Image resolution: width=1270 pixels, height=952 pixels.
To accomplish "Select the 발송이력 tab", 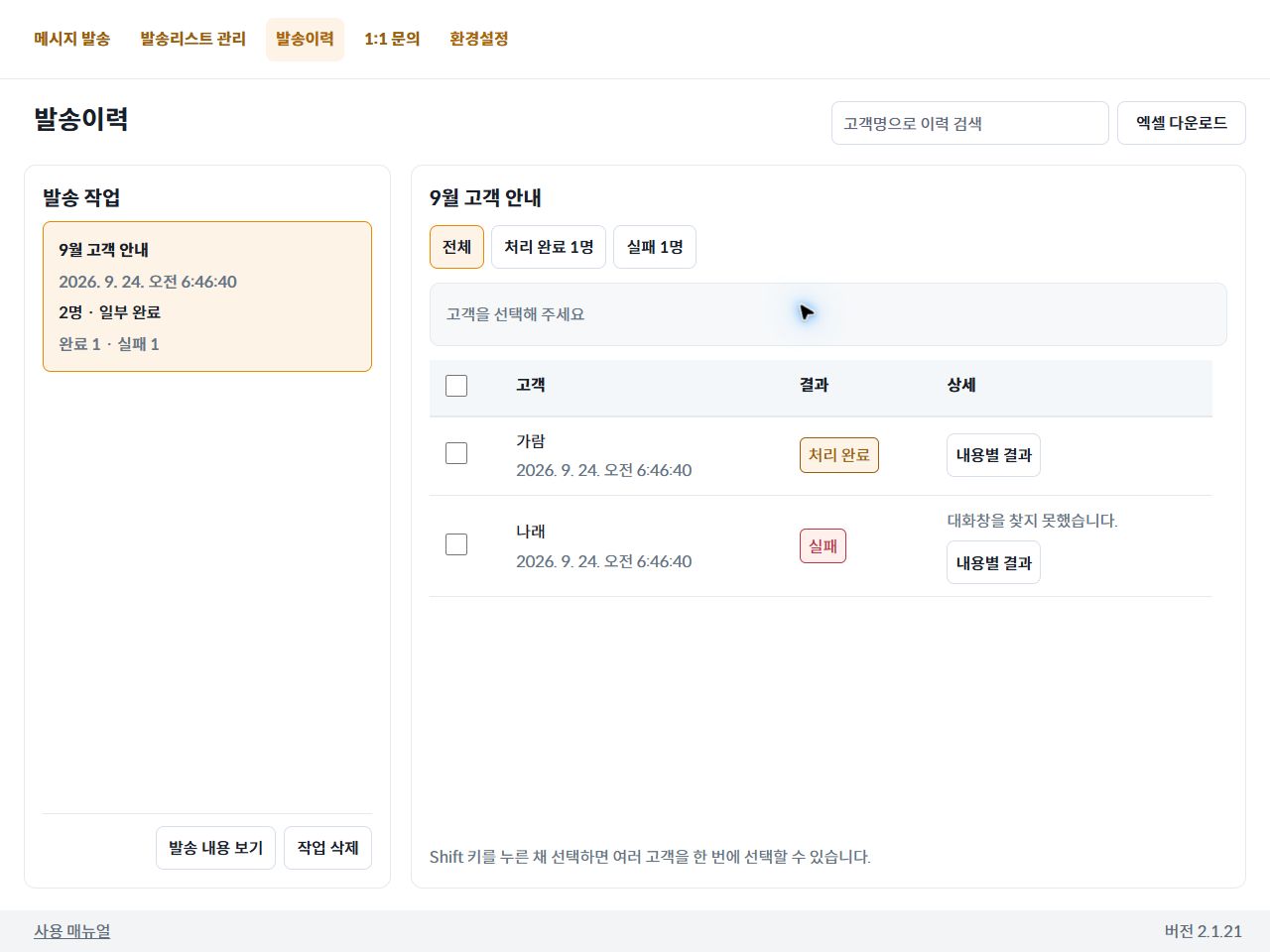I will (x=305, y=39).
